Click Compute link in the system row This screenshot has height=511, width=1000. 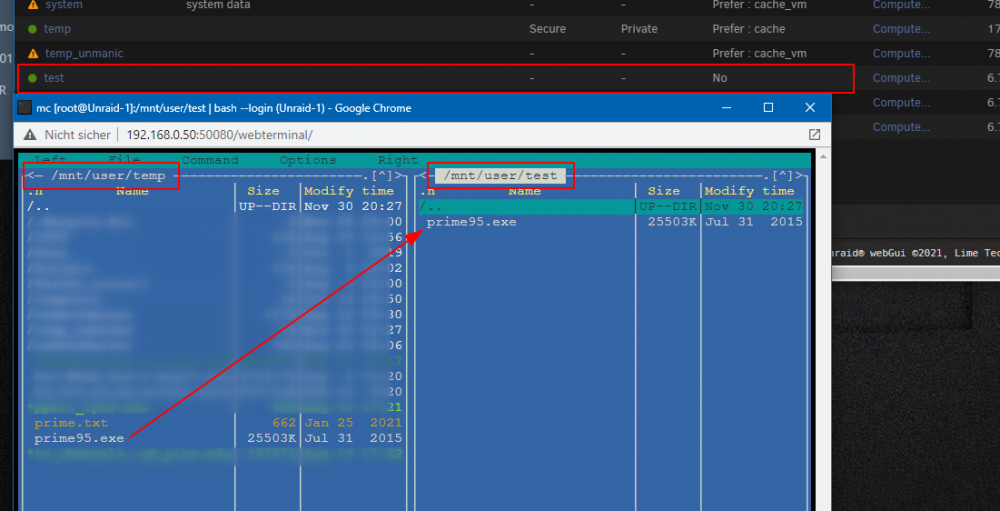(901, 4)
